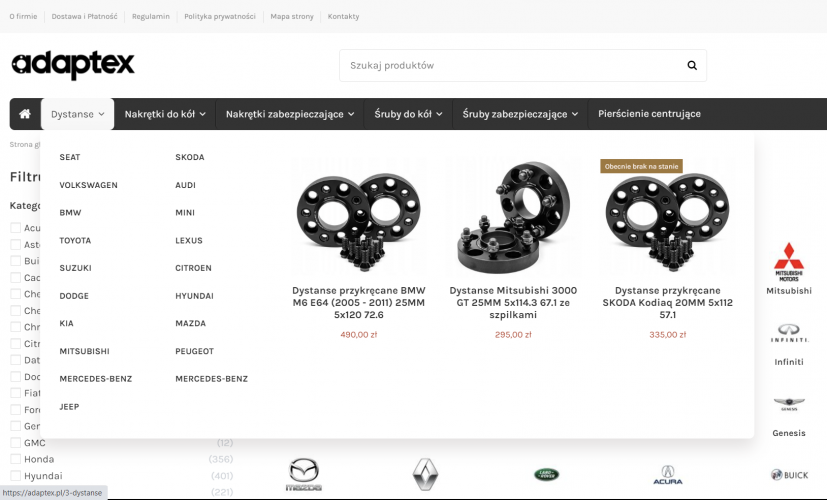Screen dimensions: 827x500
Task: Choose MINI in the Dystanse menu
Action: [x=185, y=213]
